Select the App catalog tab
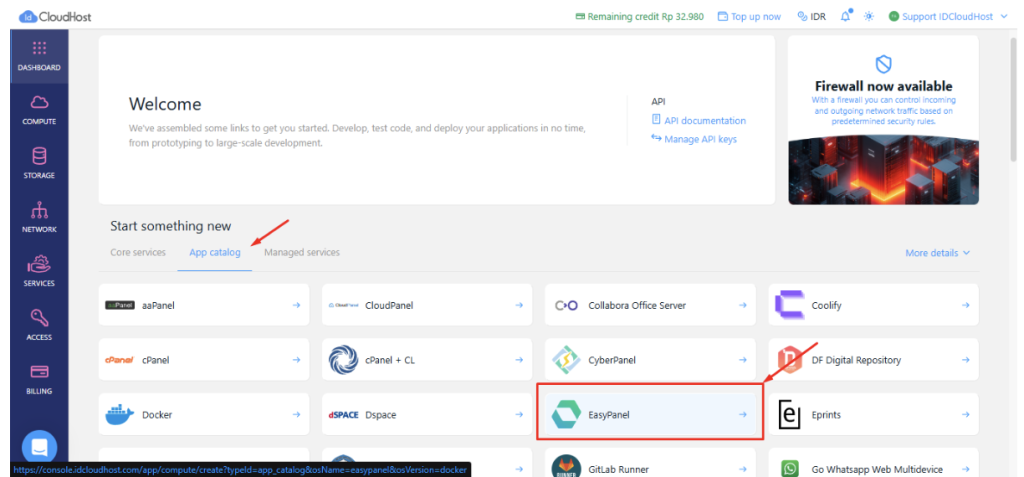Viewport: 1024px width, 477px height. 215,252
